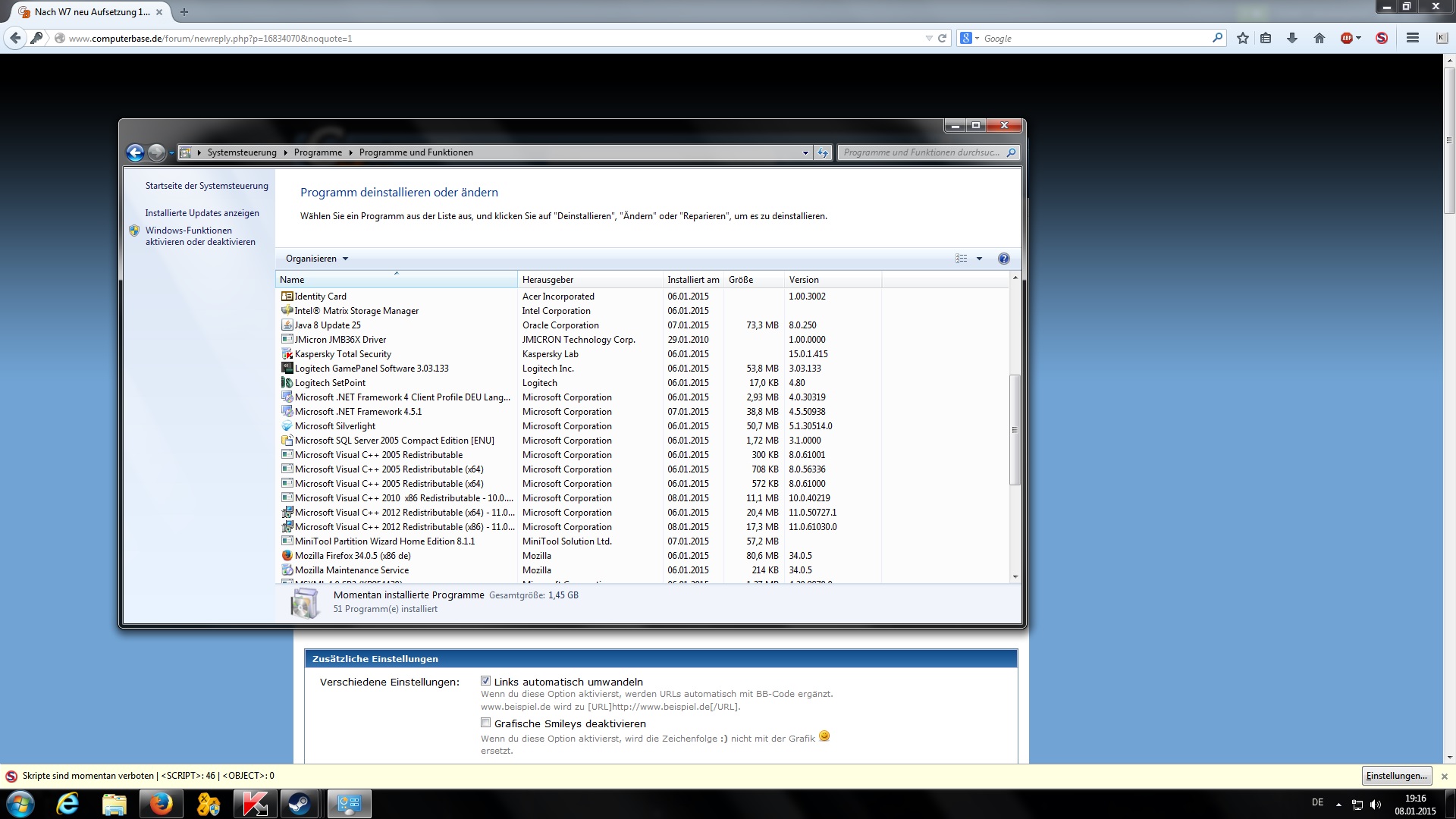The image size is (1456, 819).
Task: Open the Firefox hamburger menu
Action: pos(1412,38)
